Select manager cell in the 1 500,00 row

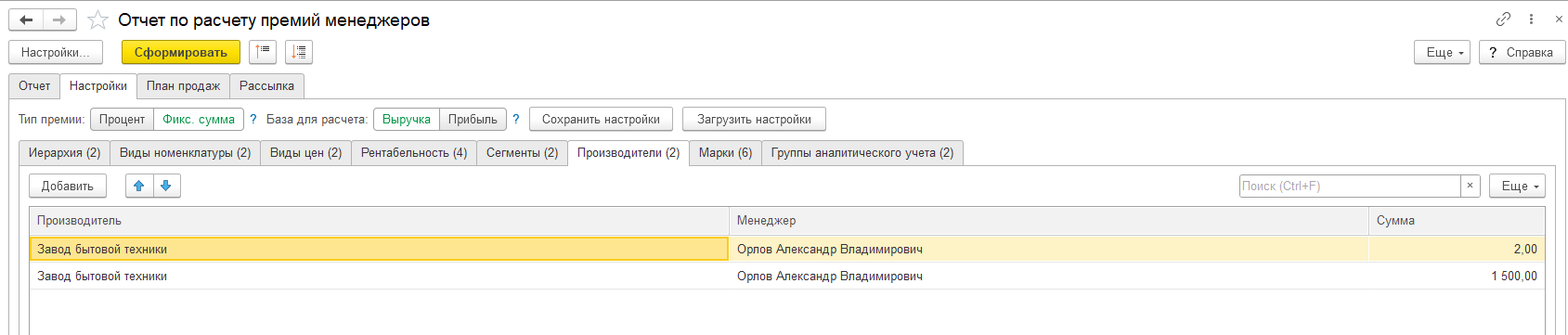click(x=1049, y=276)
